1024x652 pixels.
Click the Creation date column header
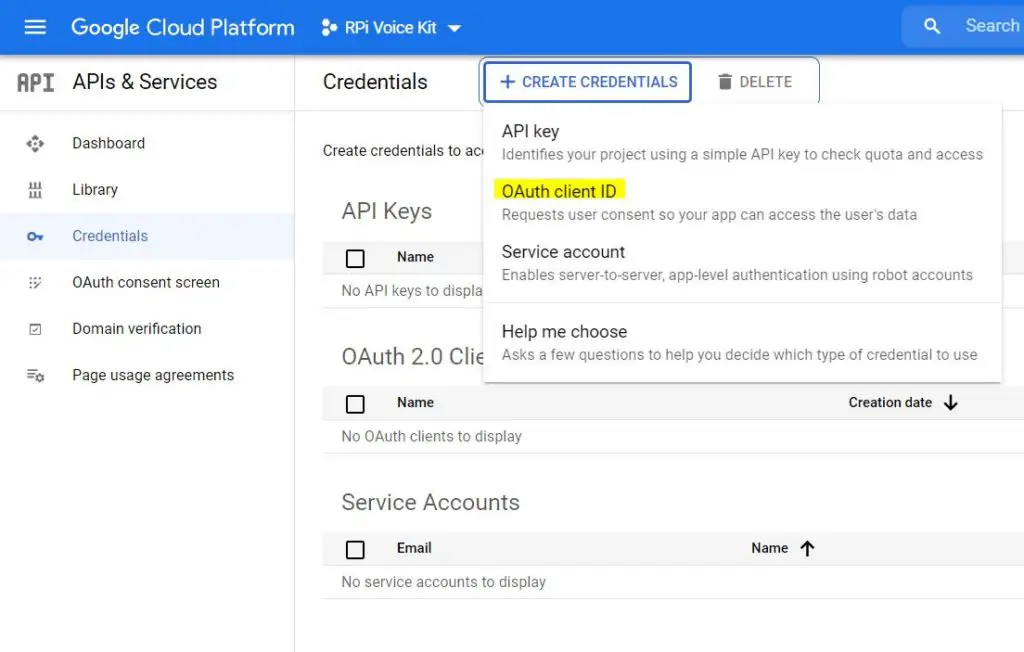(889, 402)
